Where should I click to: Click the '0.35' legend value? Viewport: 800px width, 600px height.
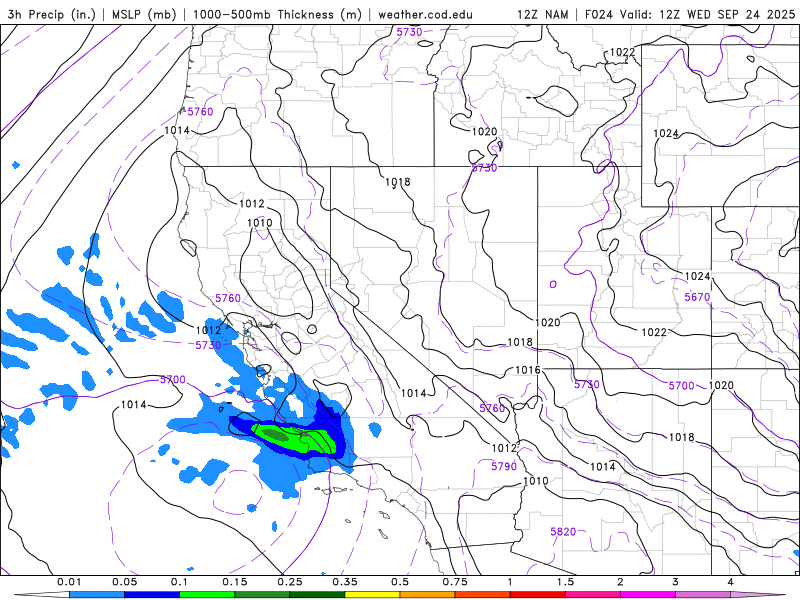(345, 582)
